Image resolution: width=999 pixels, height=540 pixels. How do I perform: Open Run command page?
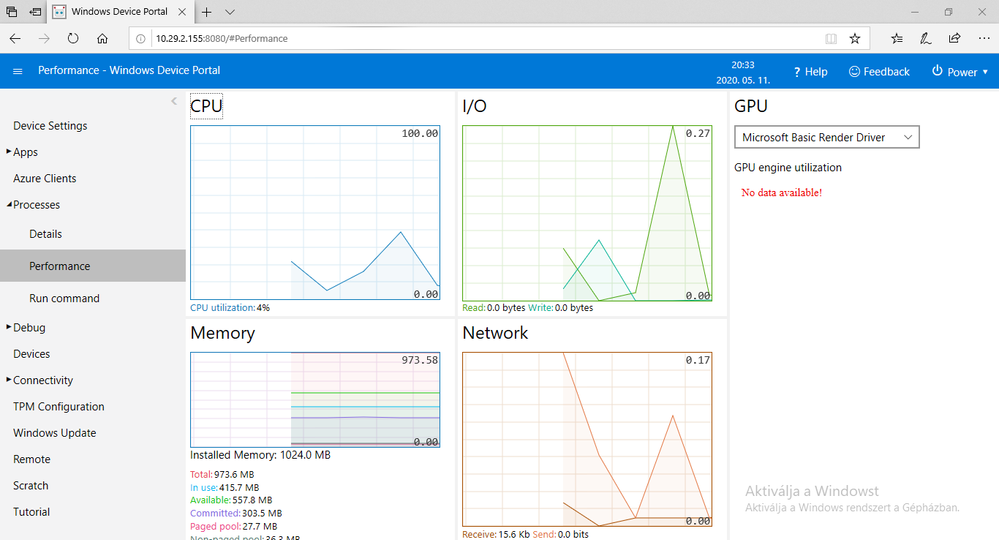[64, 299]
